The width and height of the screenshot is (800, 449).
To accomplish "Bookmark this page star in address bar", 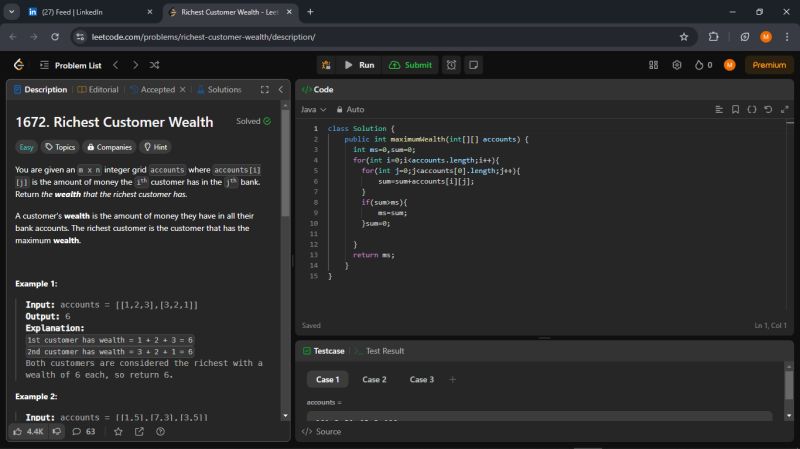I will pos(684,37).
